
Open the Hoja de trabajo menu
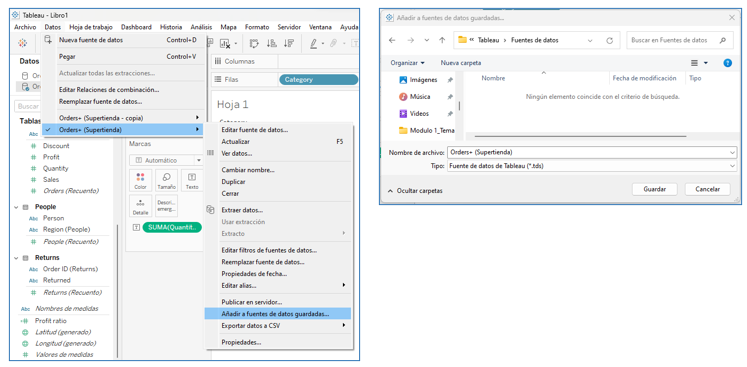tap(91, 27)
